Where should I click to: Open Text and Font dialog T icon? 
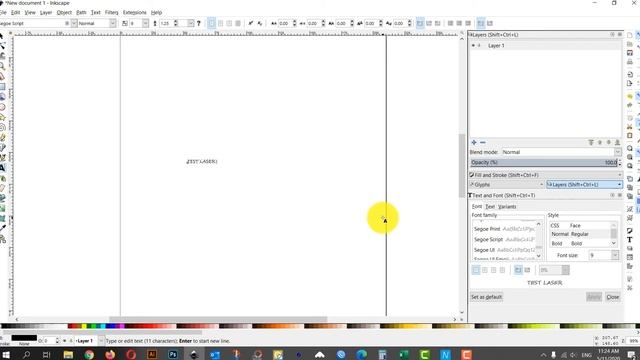[630, 240]
